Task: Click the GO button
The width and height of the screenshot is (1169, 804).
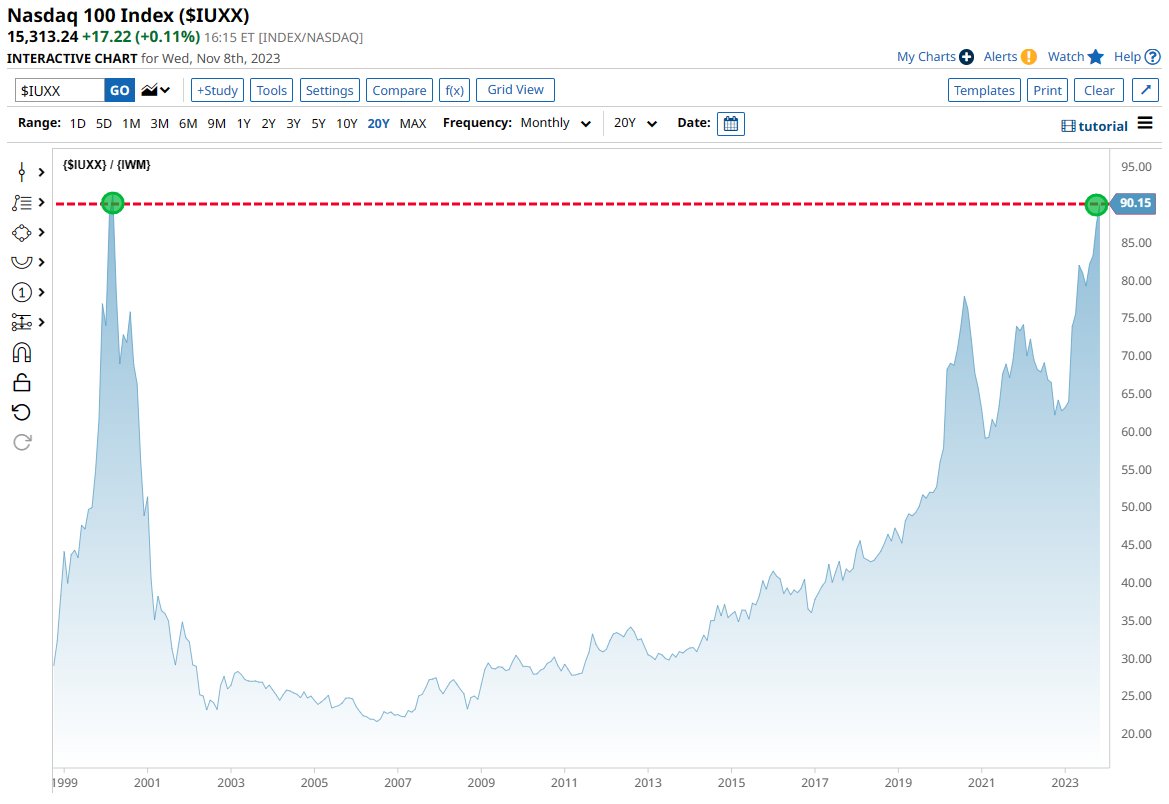Action: pyautogui.click(x=119, y=90)
